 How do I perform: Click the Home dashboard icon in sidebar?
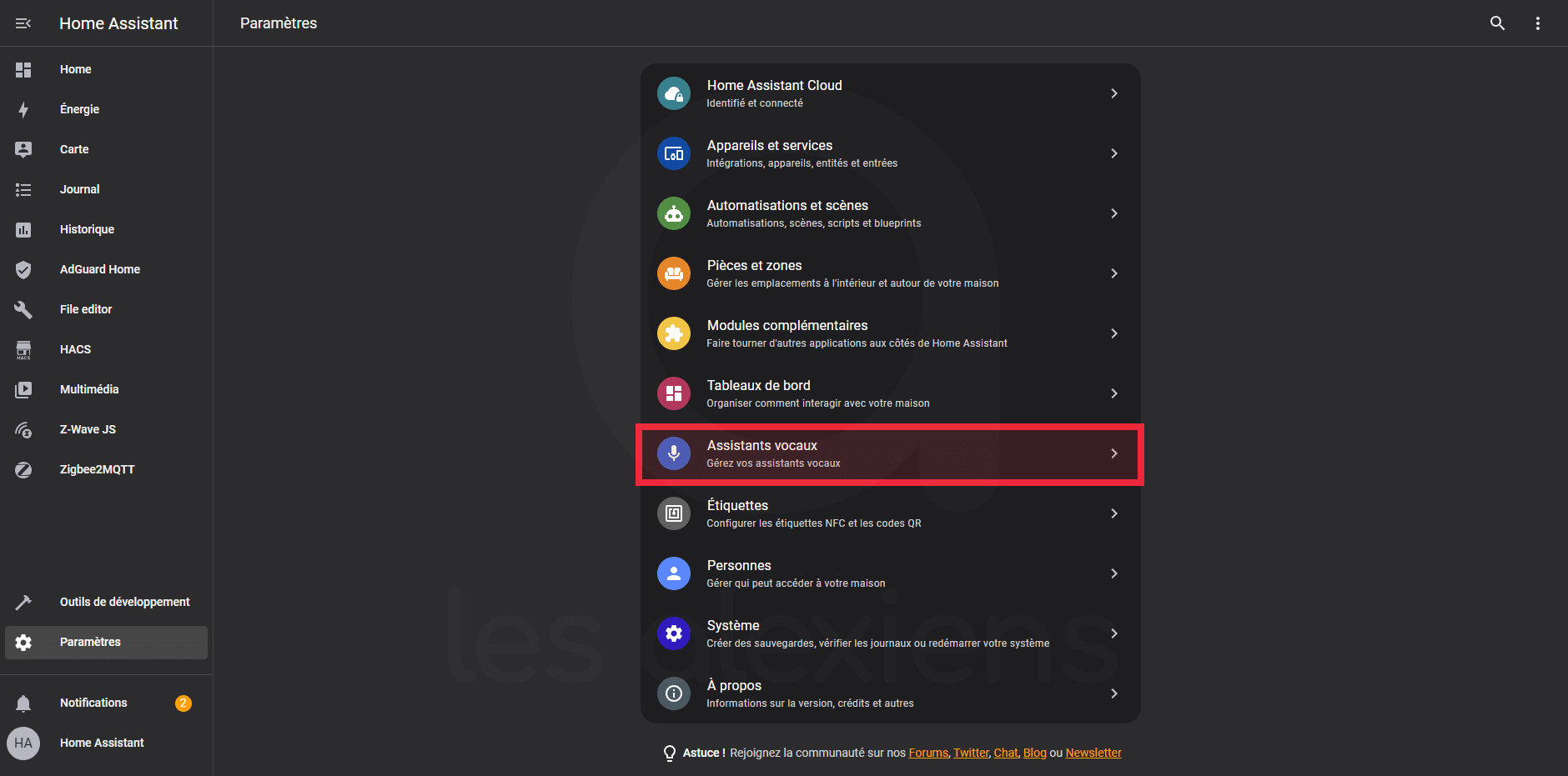[23, 69]
